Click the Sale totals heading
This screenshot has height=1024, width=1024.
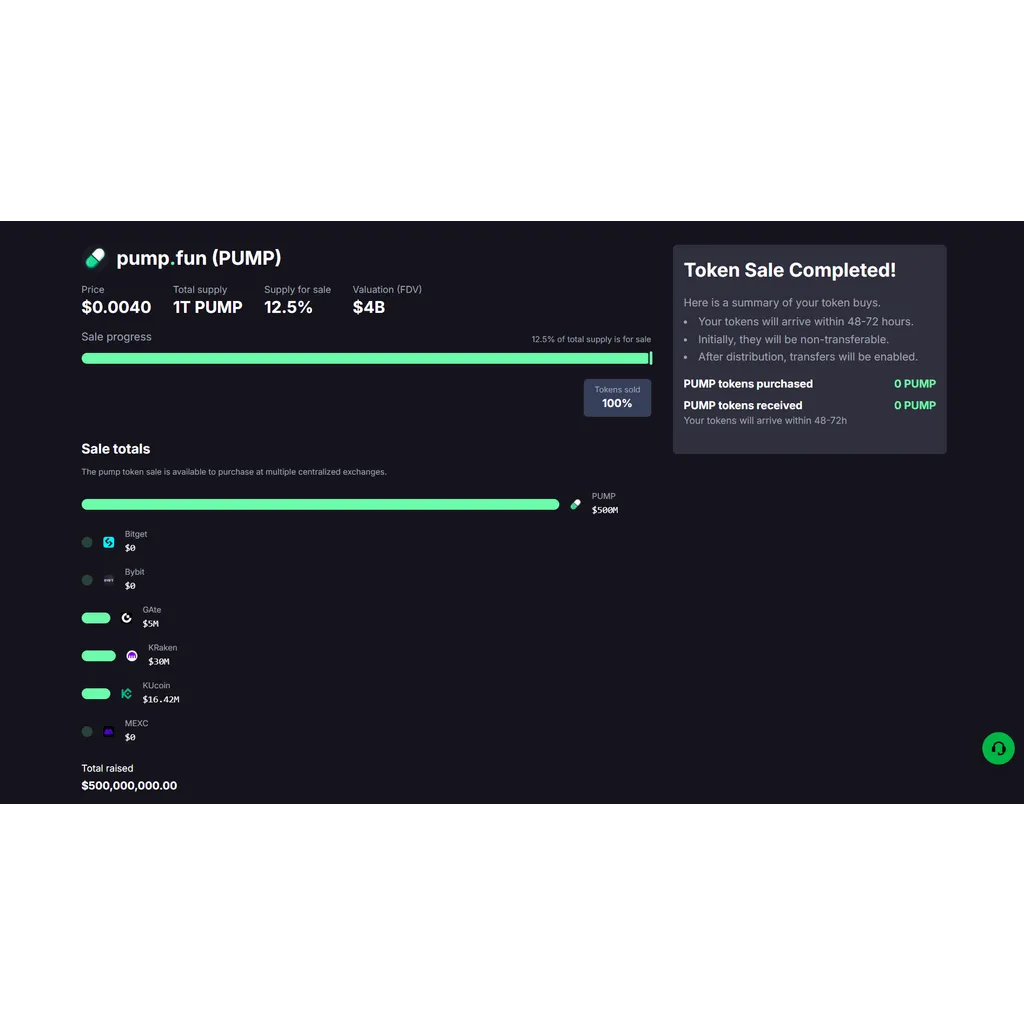tap(116, 449)
